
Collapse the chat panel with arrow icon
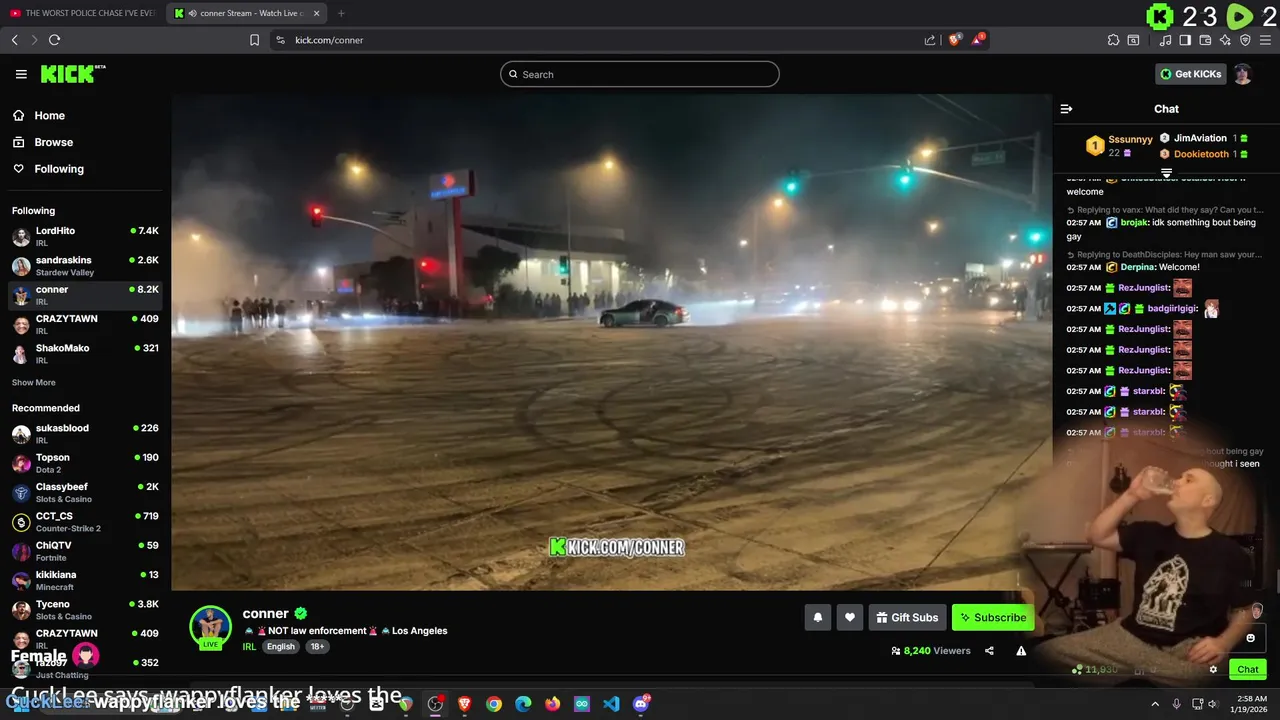click(1066, 109)
